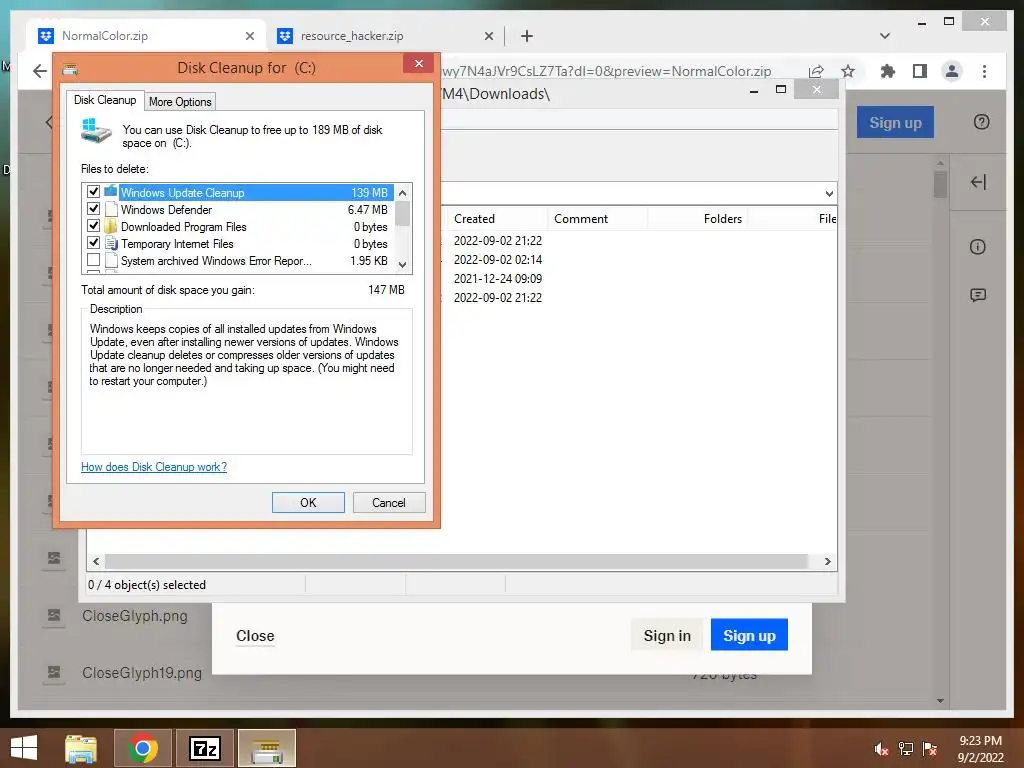
Task: Open CloseGlyph19.png file in Dropbox list
Action: 142,673
